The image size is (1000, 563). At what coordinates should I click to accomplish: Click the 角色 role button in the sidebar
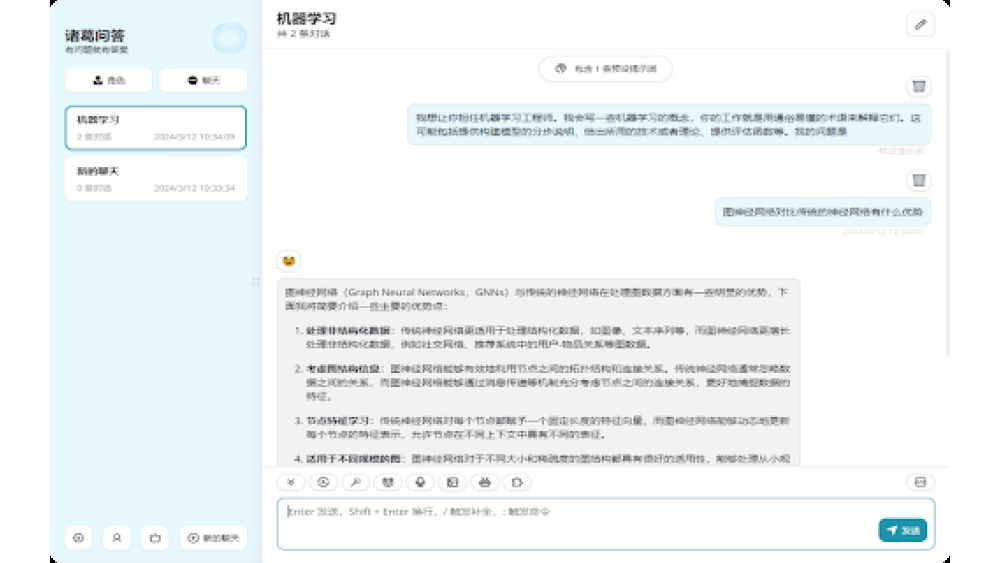click(108, 80)
